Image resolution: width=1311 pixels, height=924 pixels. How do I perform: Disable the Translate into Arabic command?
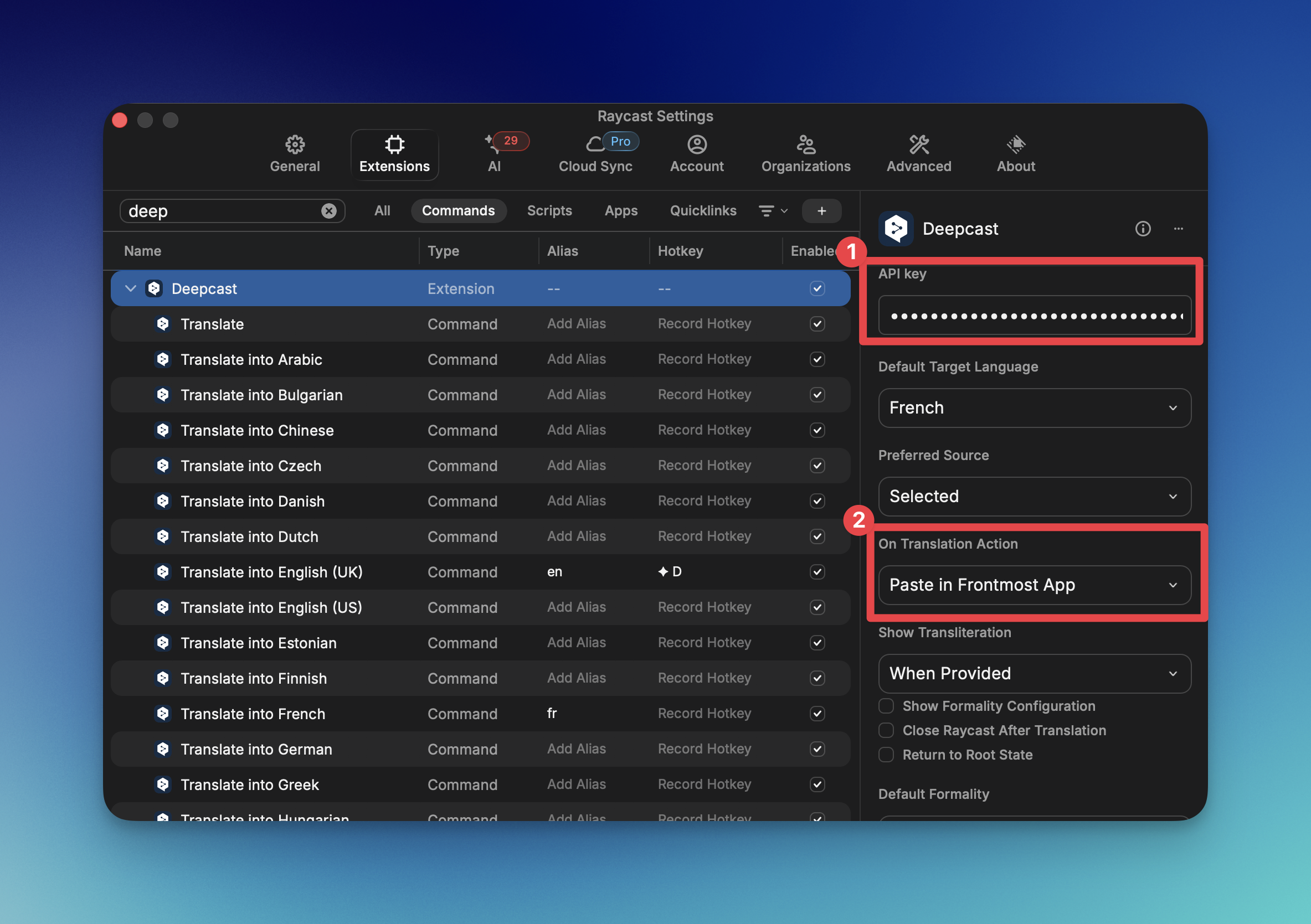[x=817, y=359]
